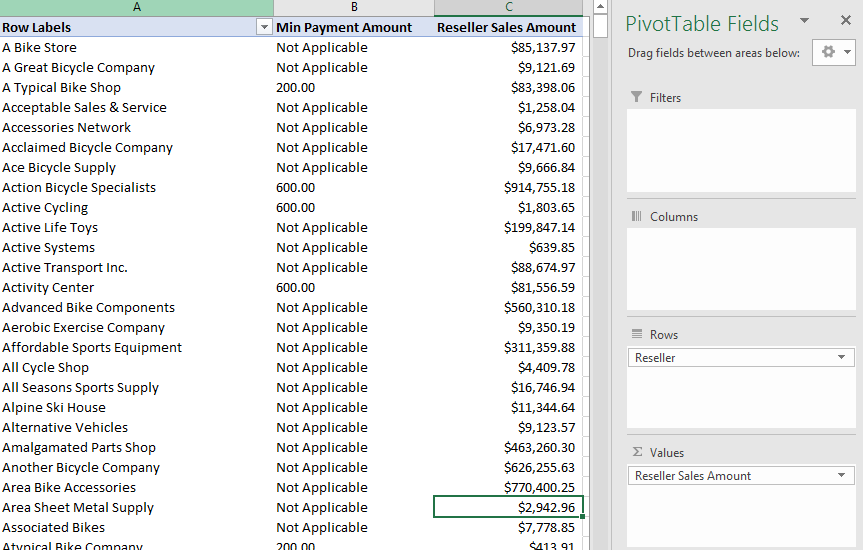Screen dimensions: 863x550
Task: Click the Columns area icon
Action: (636, 216)
